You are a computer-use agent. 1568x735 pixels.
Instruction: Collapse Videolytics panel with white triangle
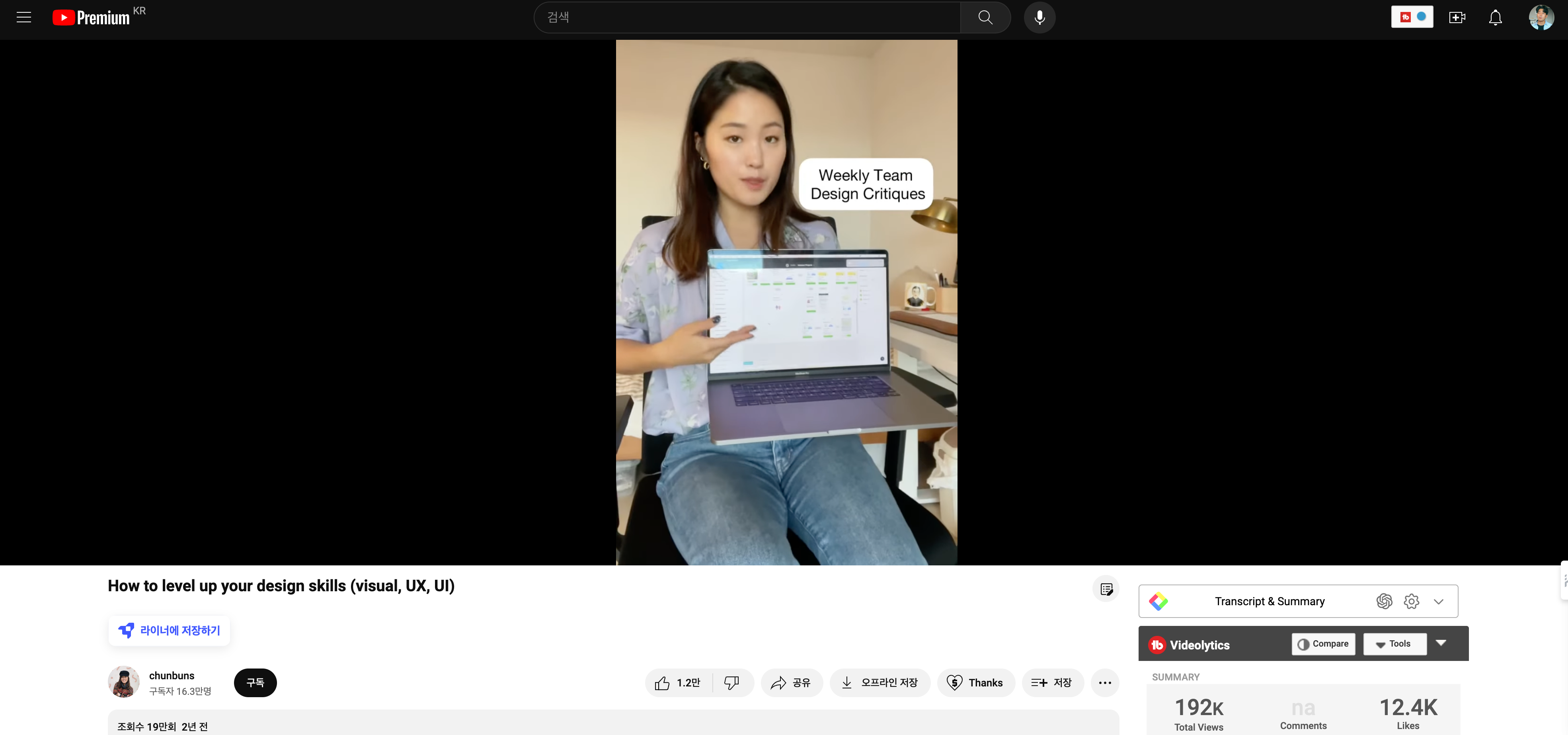click(x=1441, y=643)
